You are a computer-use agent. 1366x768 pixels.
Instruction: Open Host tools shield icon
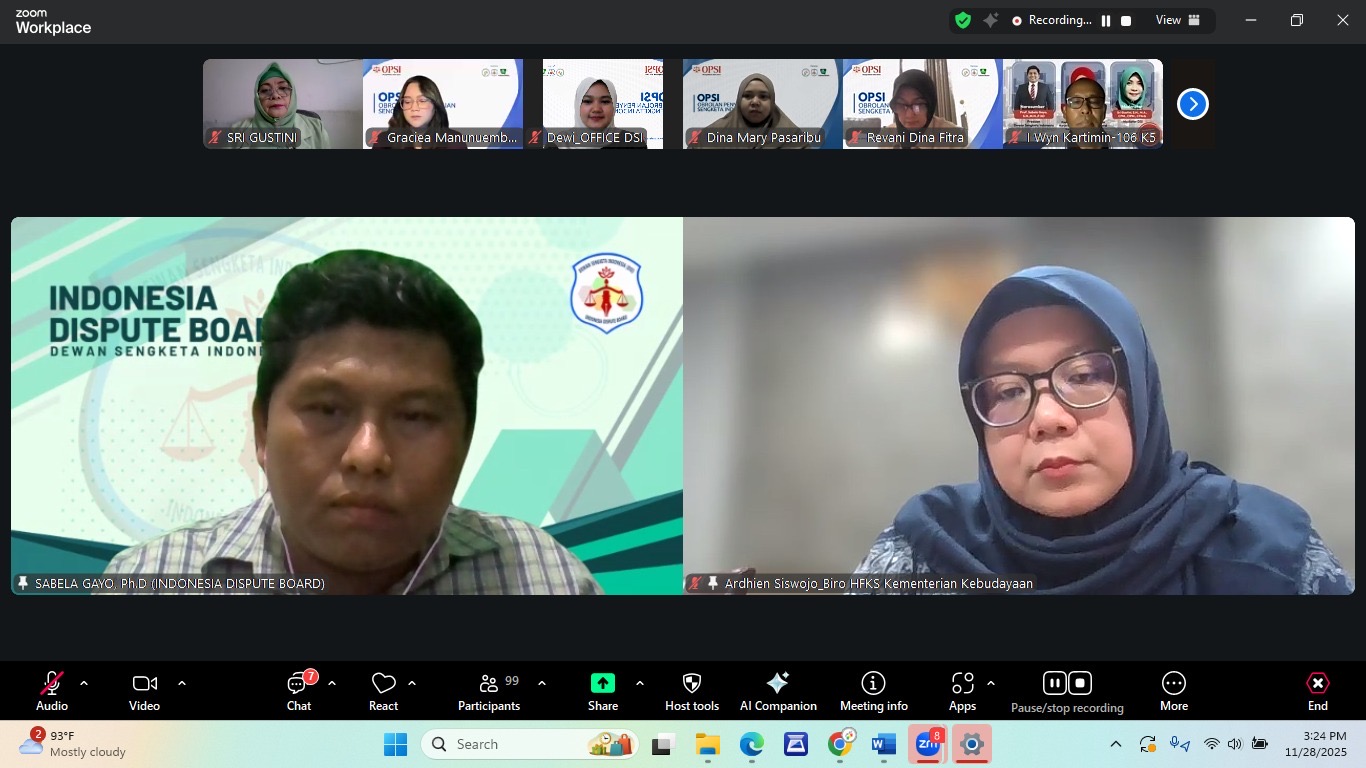(691, 691)
